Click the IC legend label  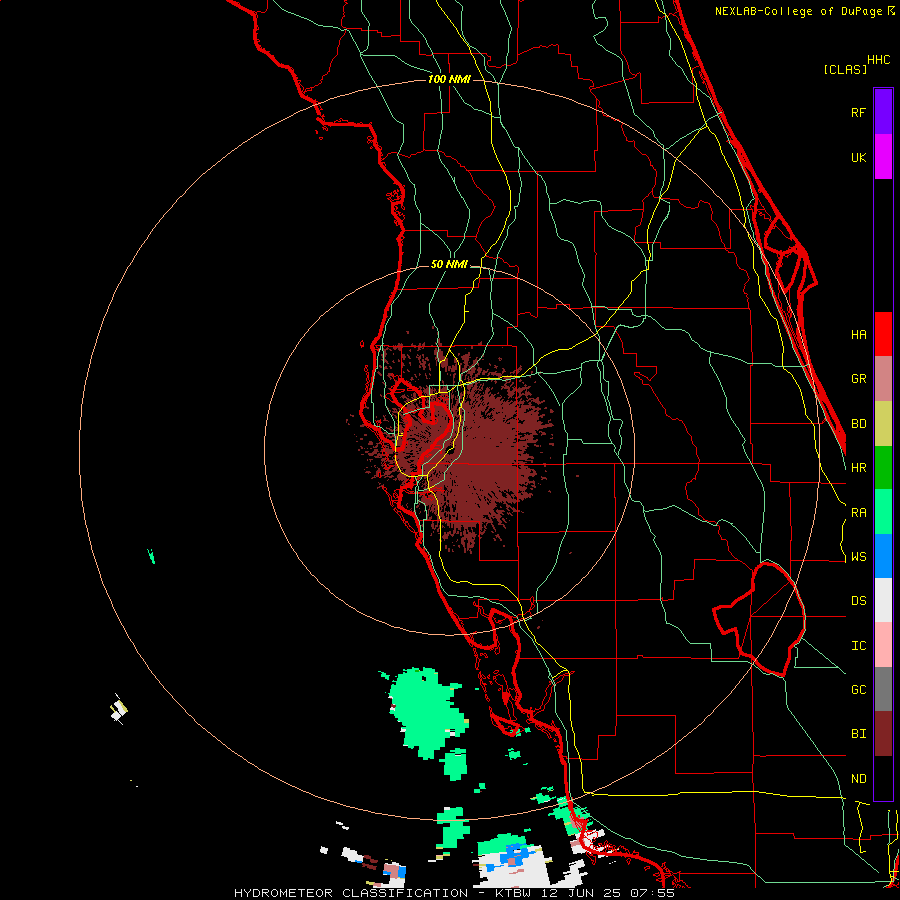coord(858,646)
